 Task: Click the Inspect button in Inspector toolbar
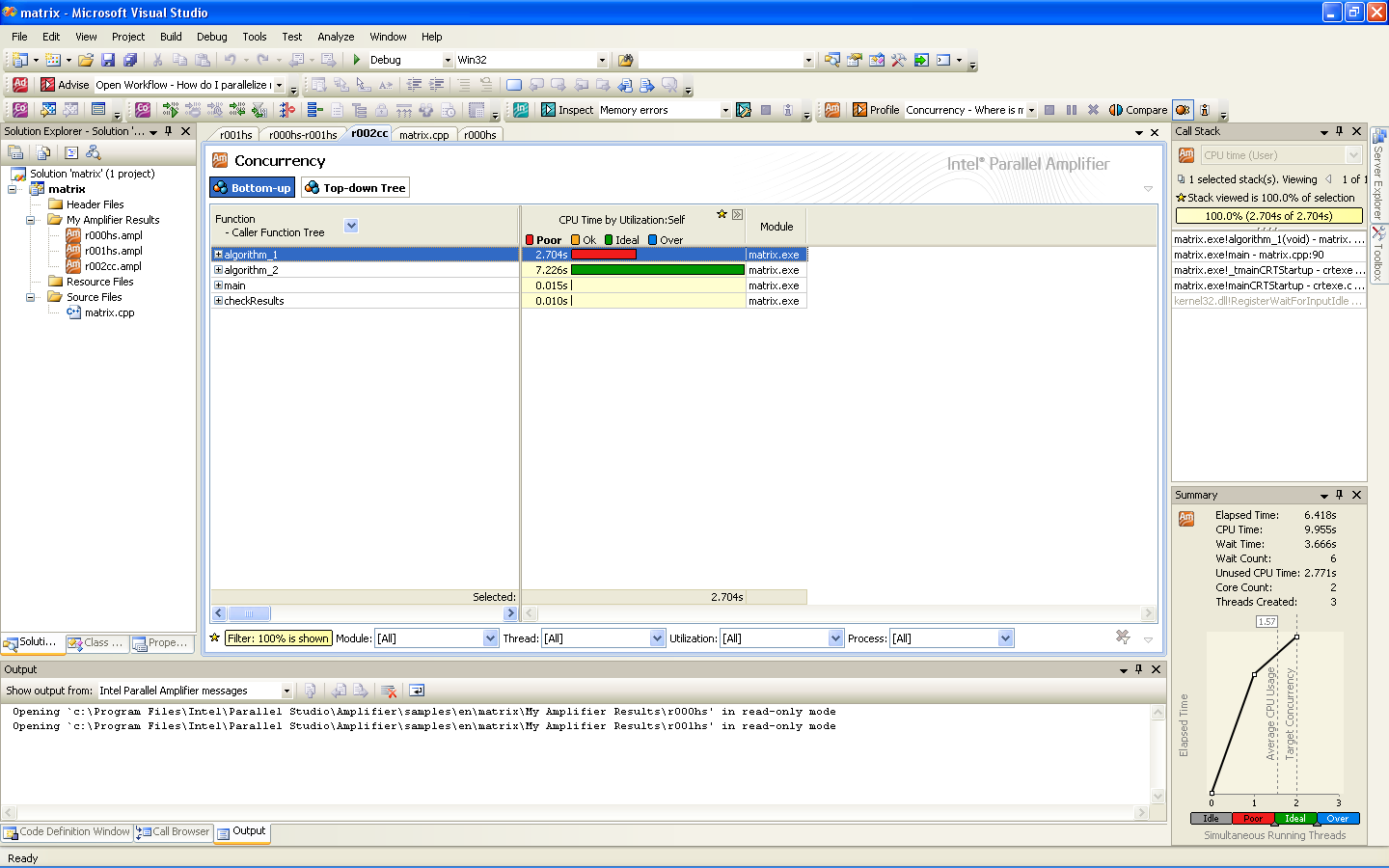click(x=567, y=110)
